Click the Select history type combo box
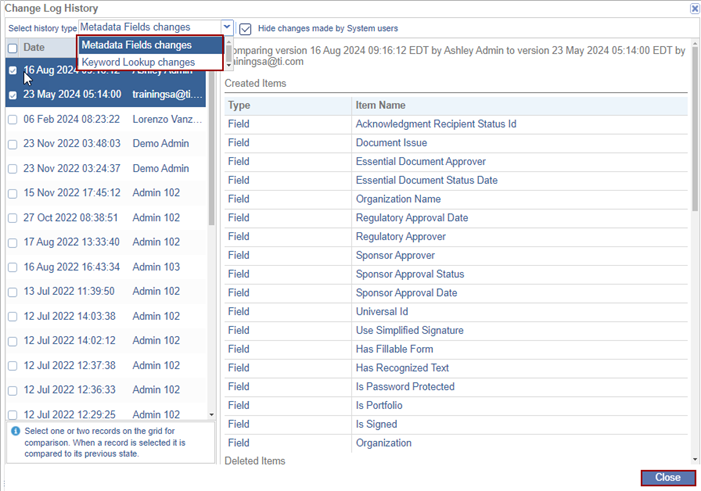The height and width of the screenshot is (491, 701). pos(149,28)
